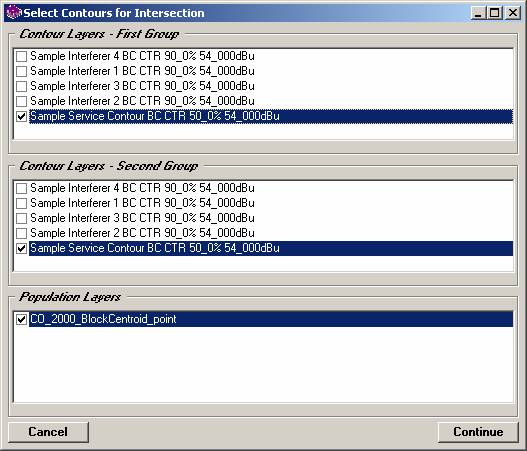Uncheck Sample Service Contour in Second Group
This screenshot has height=451, width=527.
coord(22,248)
